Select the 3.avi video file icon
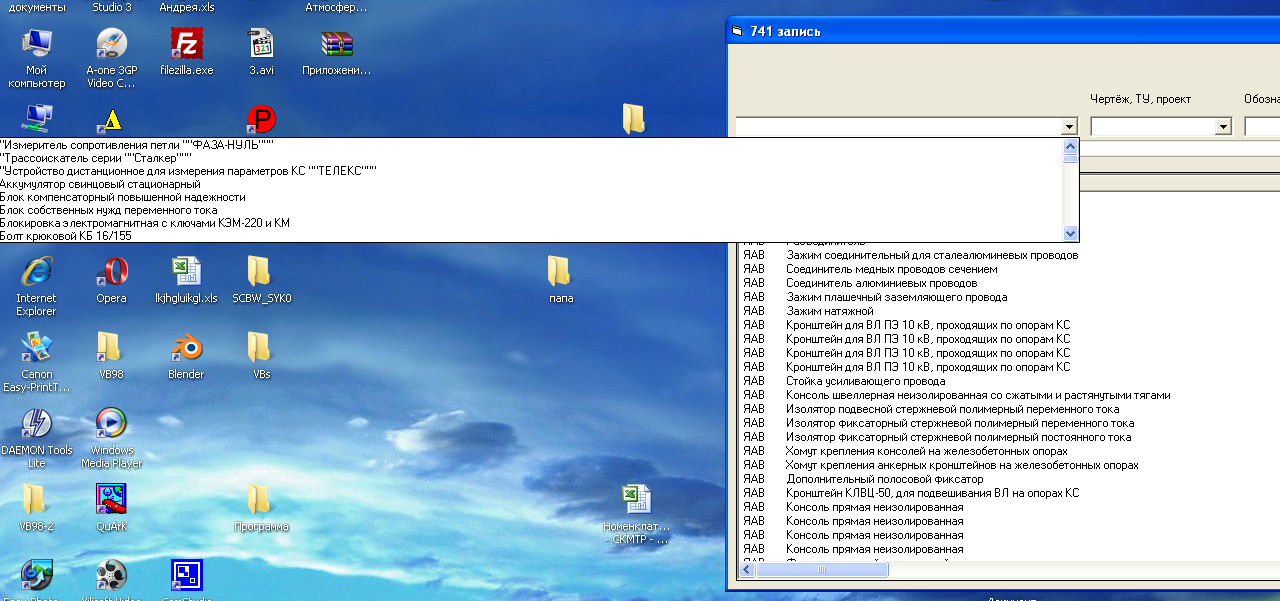Image resolution: width=1280 pixels, height=601 pixels. 261,46
